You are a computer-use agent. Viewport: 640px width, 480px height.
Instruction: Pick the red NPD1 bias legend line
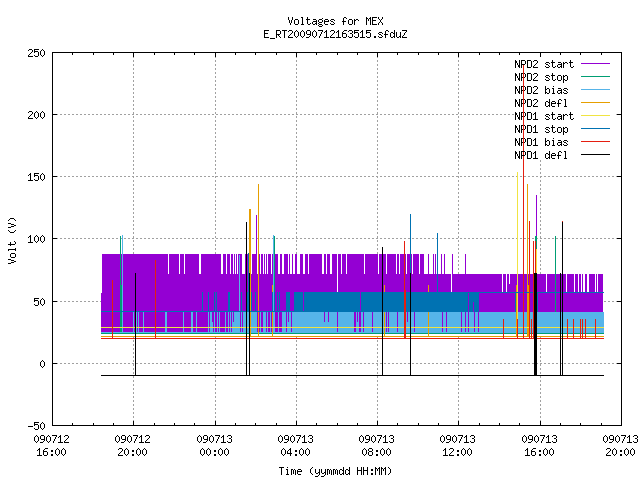(595, 142)
